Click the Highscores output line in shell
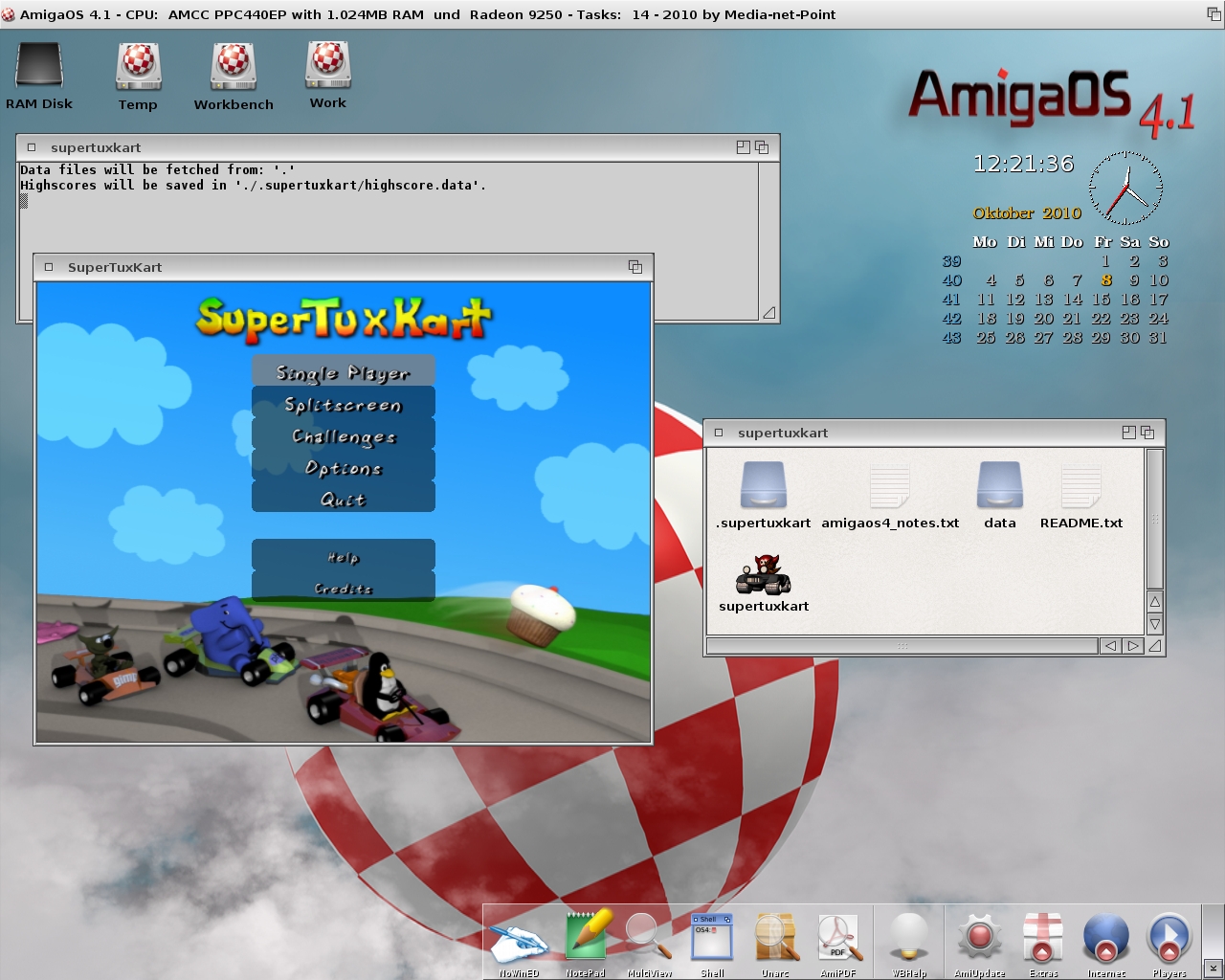Screen dimensions: 1225x980 [x=254, y=186]
